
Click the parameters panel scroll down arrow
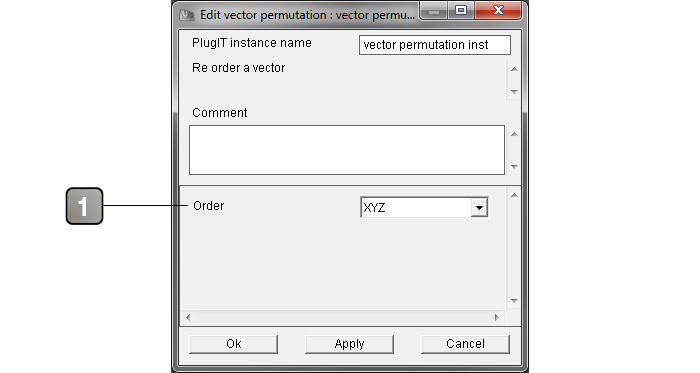tap(514, 301)
